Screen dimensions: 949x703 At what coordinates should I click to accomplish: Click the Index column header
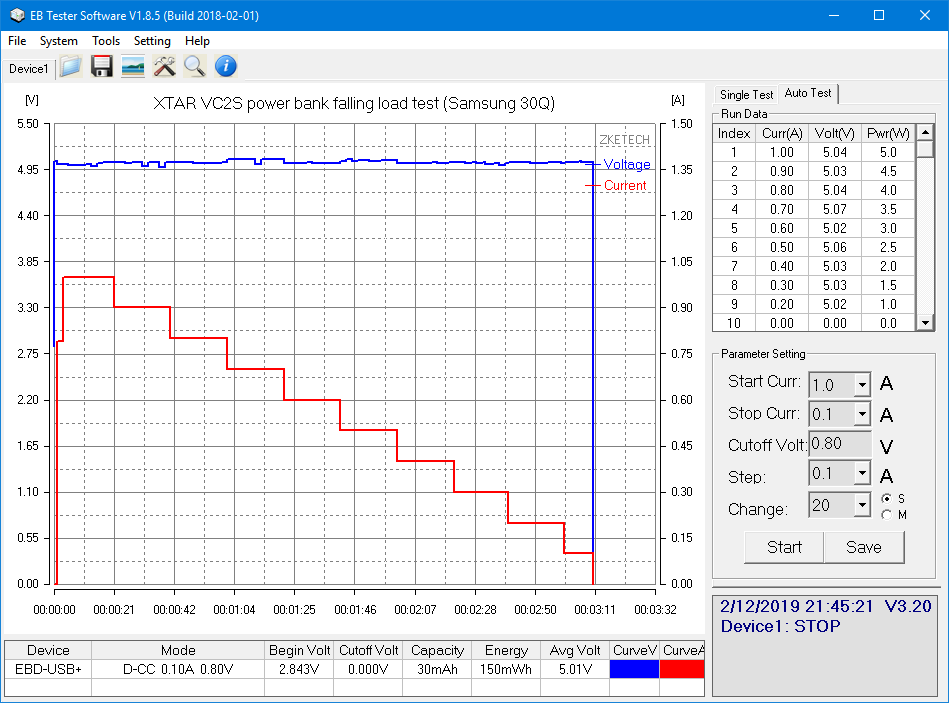pos(734,133)
